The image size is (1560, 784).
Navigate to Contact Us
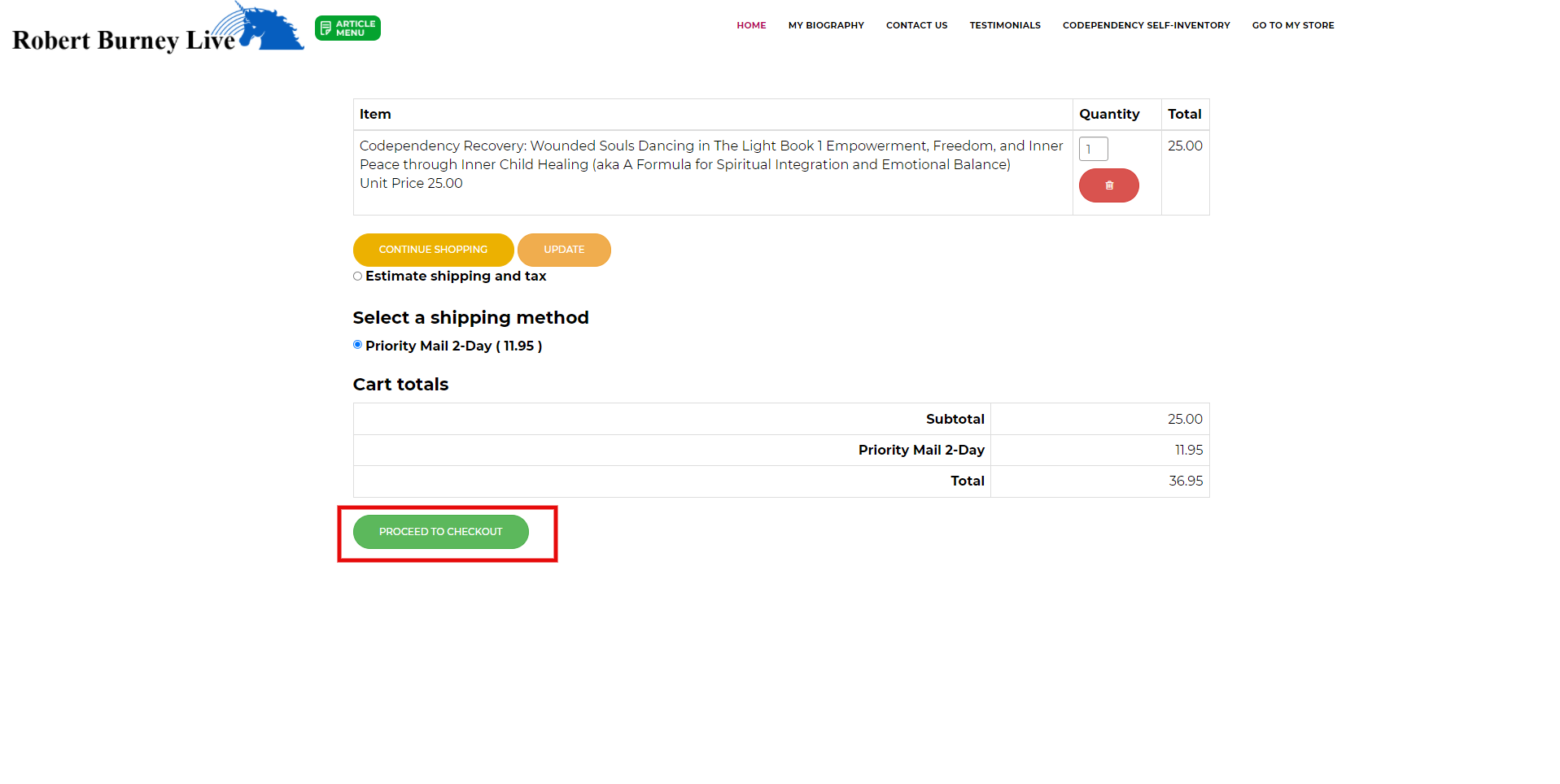[916, 25]
